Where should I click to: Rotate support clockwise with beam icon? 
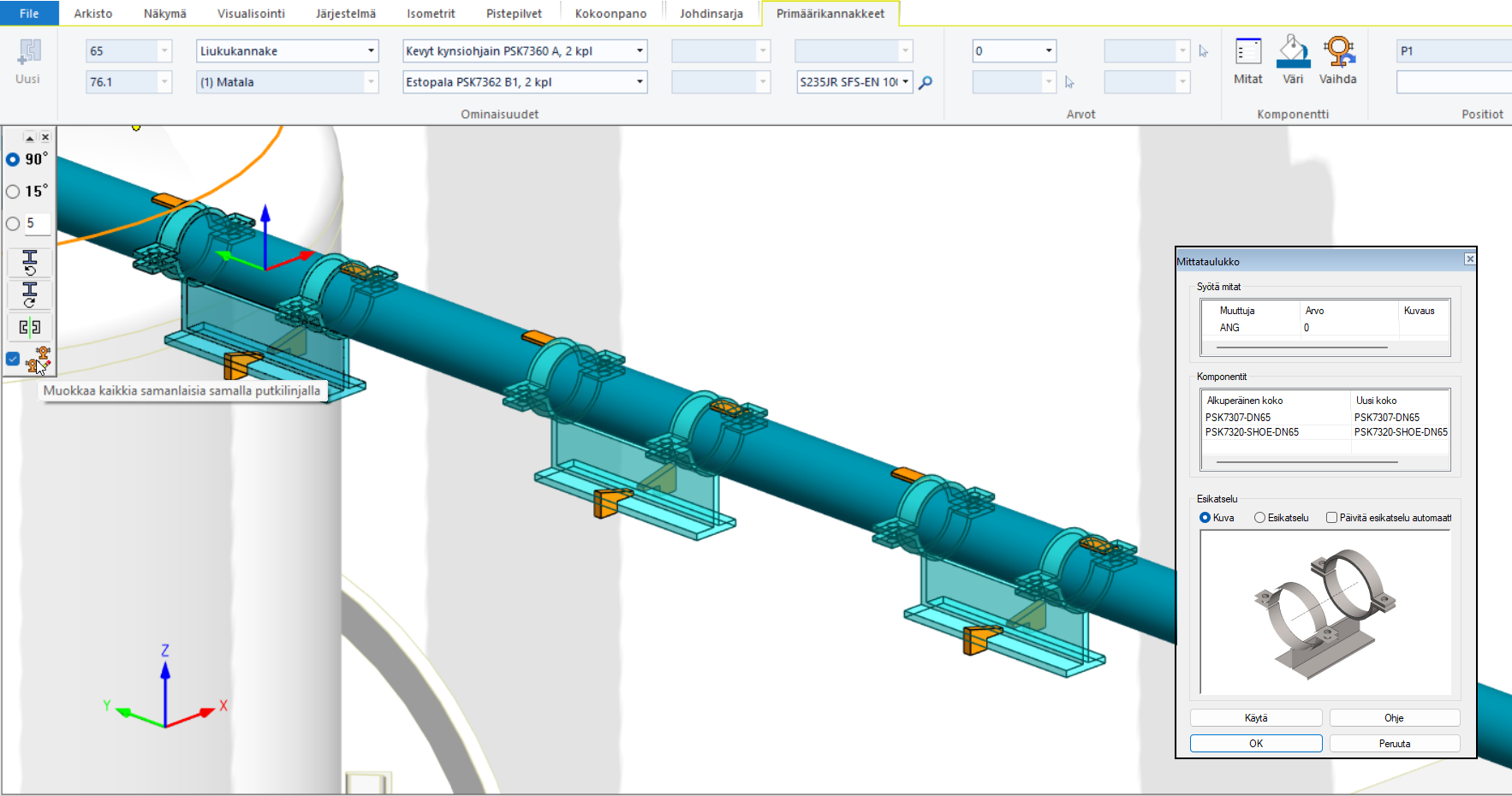pyautogui.click(x=30, y=294)
